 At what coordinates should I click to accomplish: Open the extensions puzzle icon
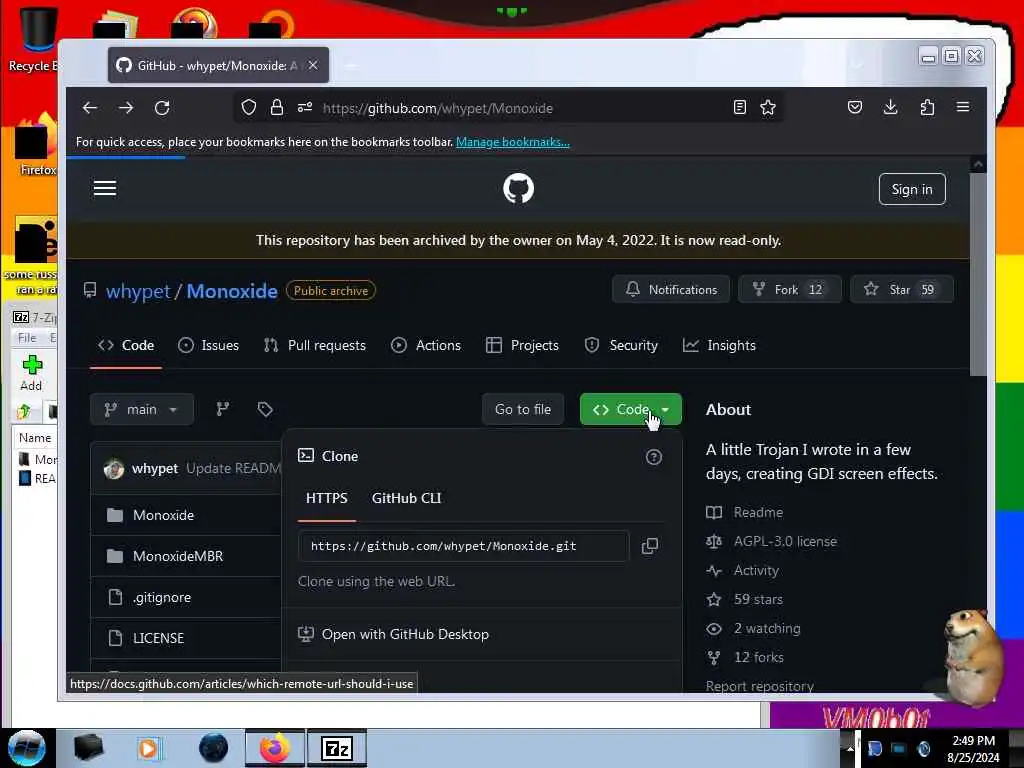(x=927, y=108)
